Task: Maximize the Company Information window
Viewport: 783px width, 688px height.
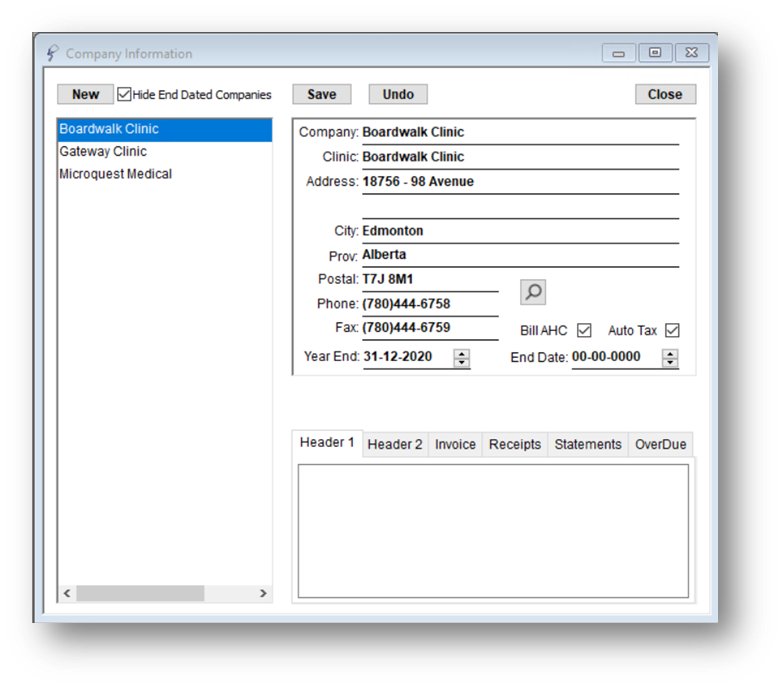Action: tap(655, 53)
